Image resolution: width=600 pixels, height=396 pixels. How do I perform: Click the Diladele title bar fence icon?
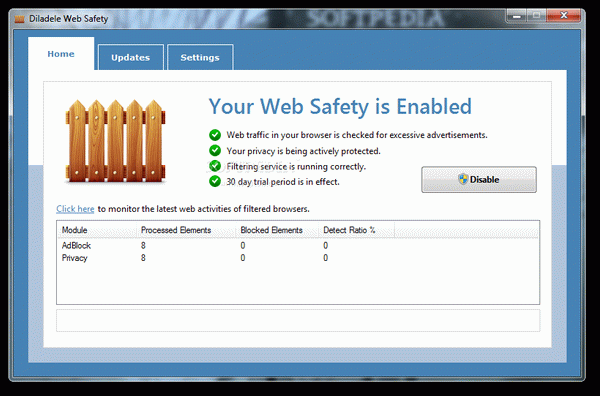[20, 19]
